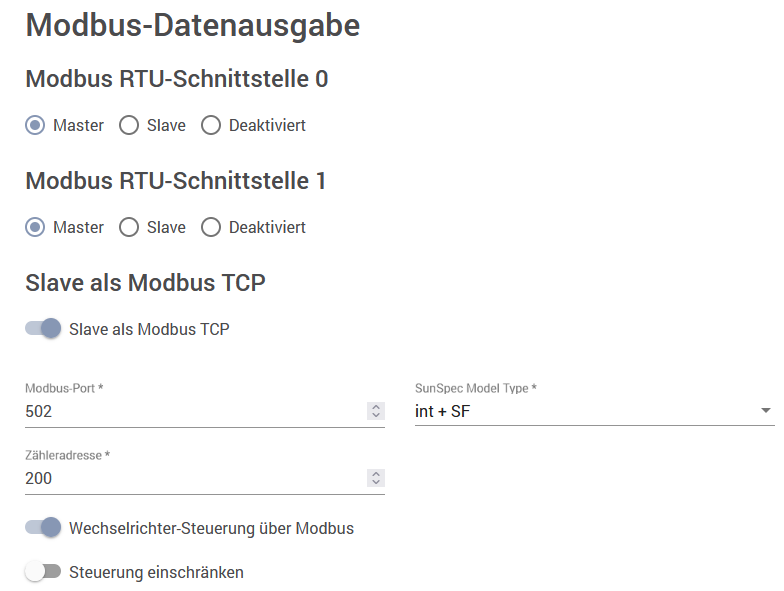Decrease Zähleradresse with down arrow

[376, 482]
